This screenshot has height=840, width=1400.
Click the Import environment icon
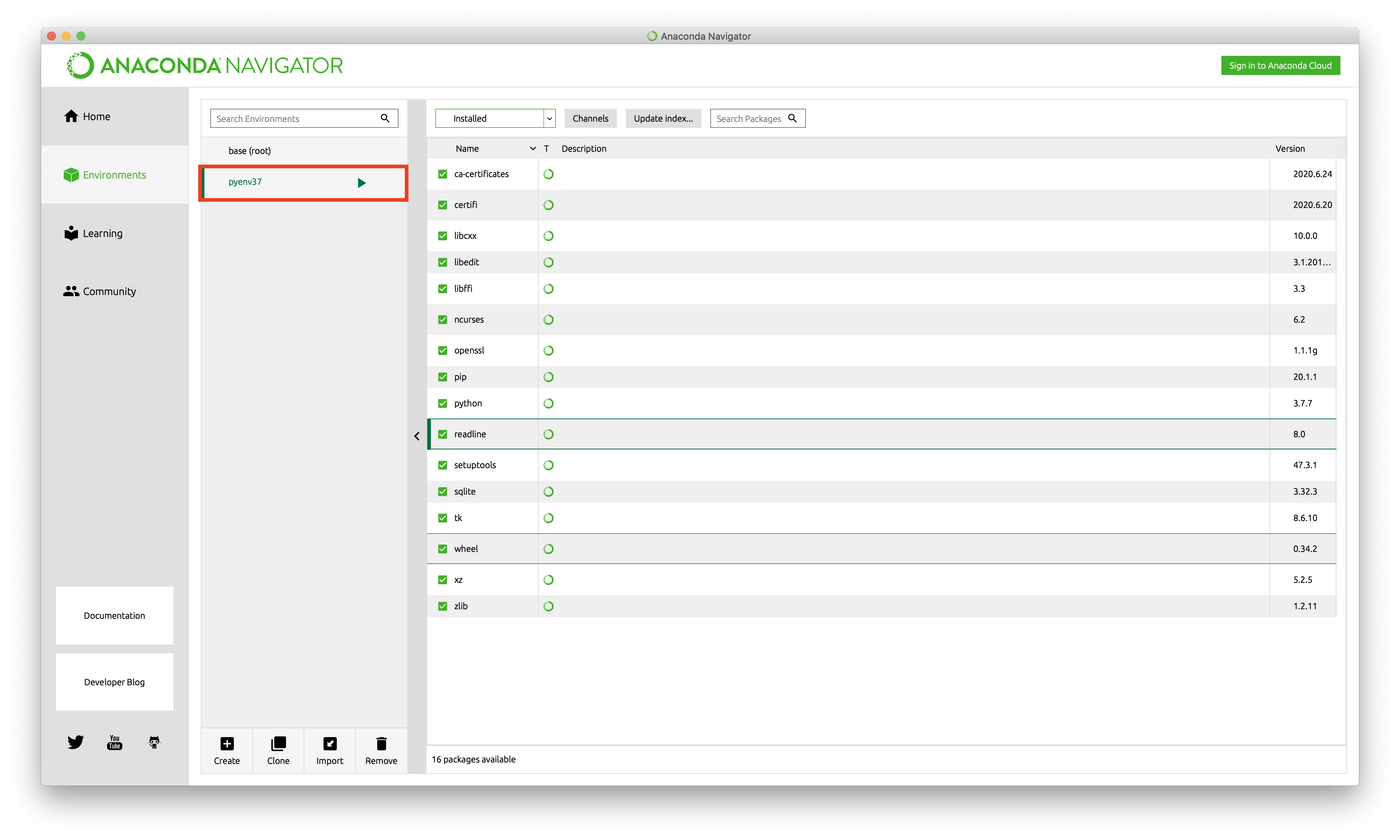[330, 743]
